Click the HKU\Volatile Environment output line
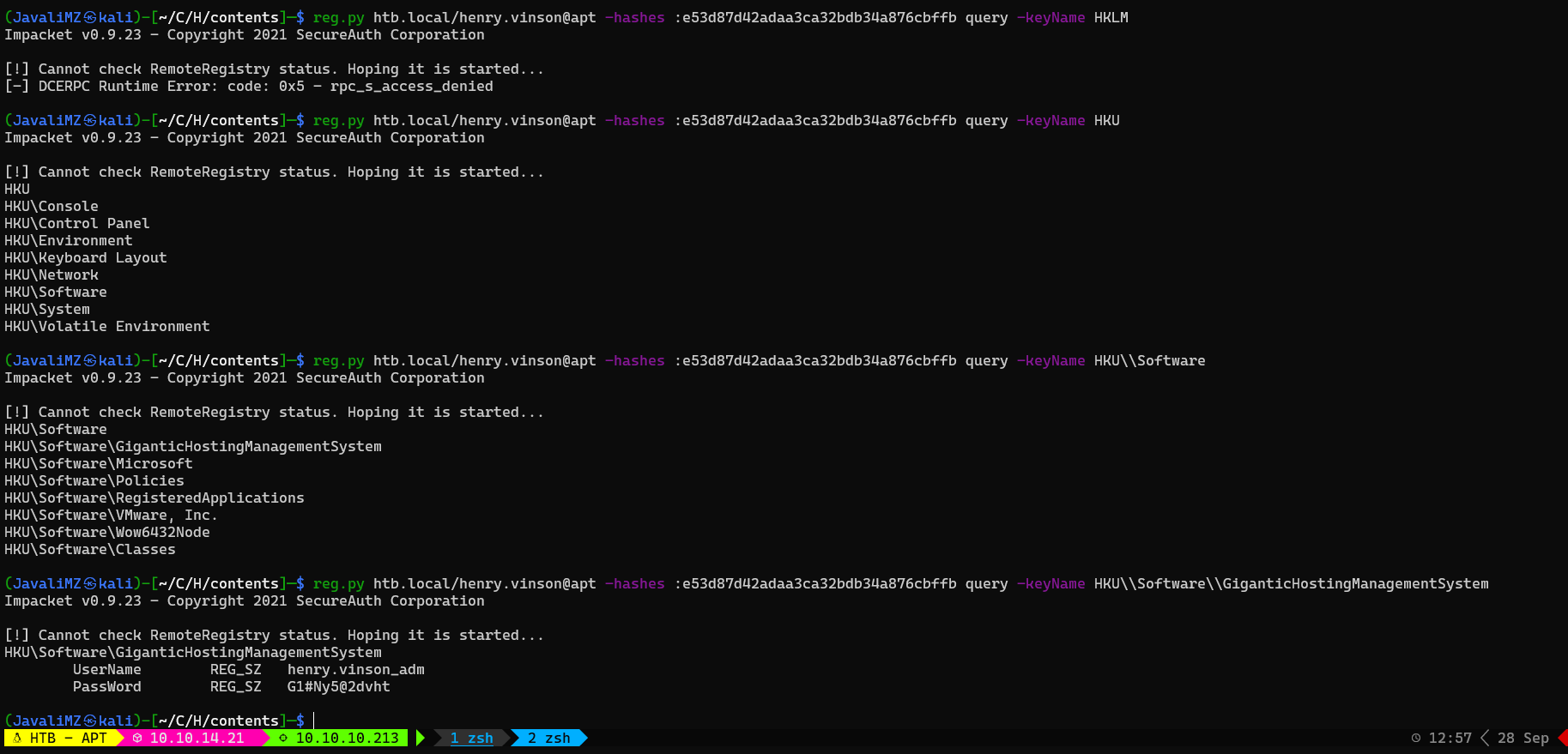Screen dimensions: 1568x754 pyautogui.click(x=107, y=326)
